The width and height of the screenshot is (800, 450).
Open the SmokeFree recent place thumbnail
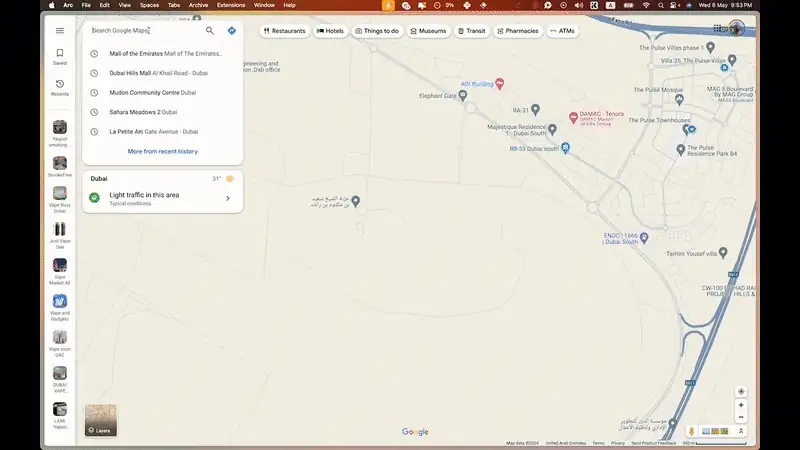coord(60,163)
